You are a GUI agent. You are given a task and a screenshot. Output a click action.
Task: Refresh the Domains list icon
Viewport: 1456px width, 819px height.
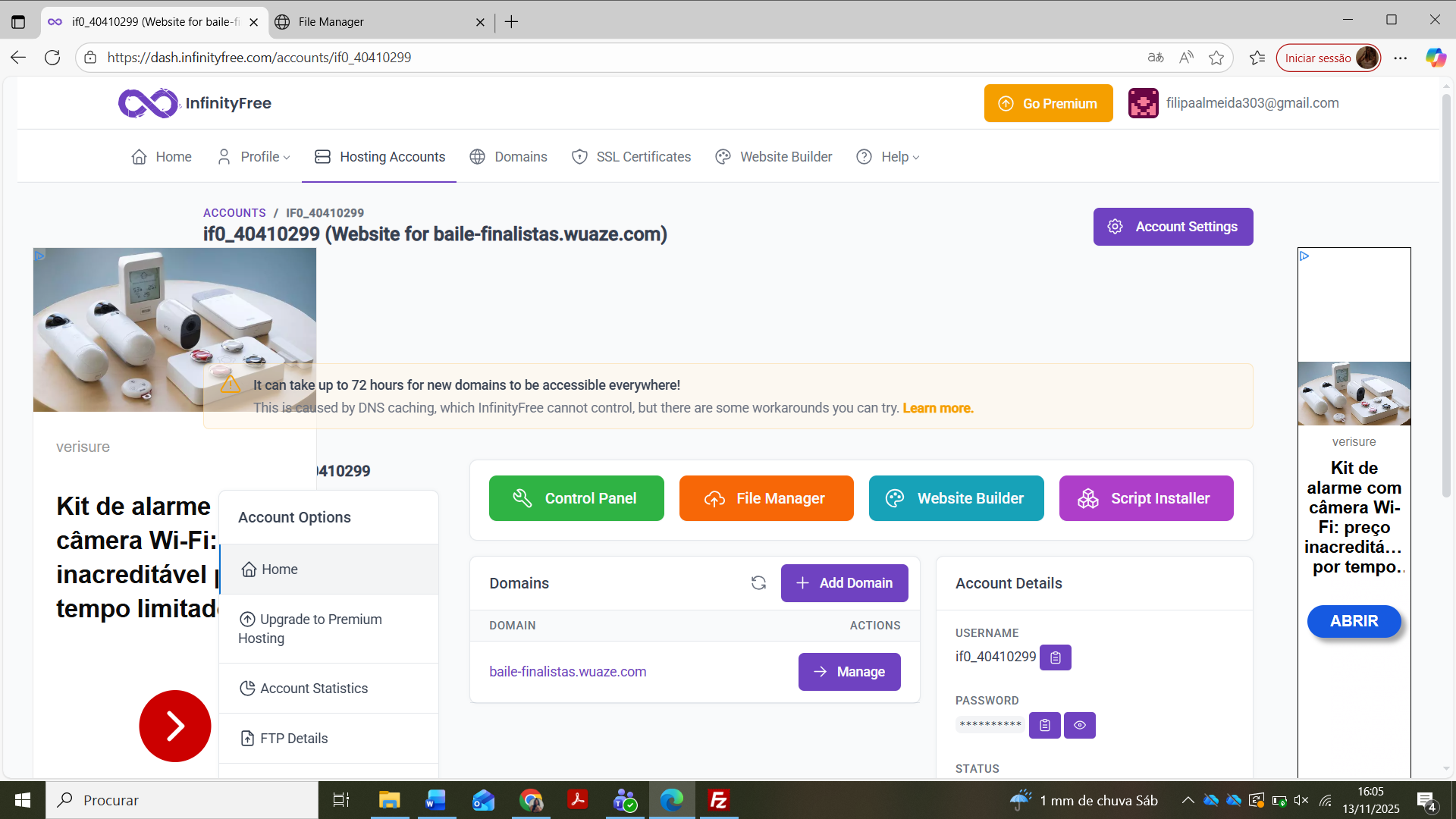pos(758,583)
